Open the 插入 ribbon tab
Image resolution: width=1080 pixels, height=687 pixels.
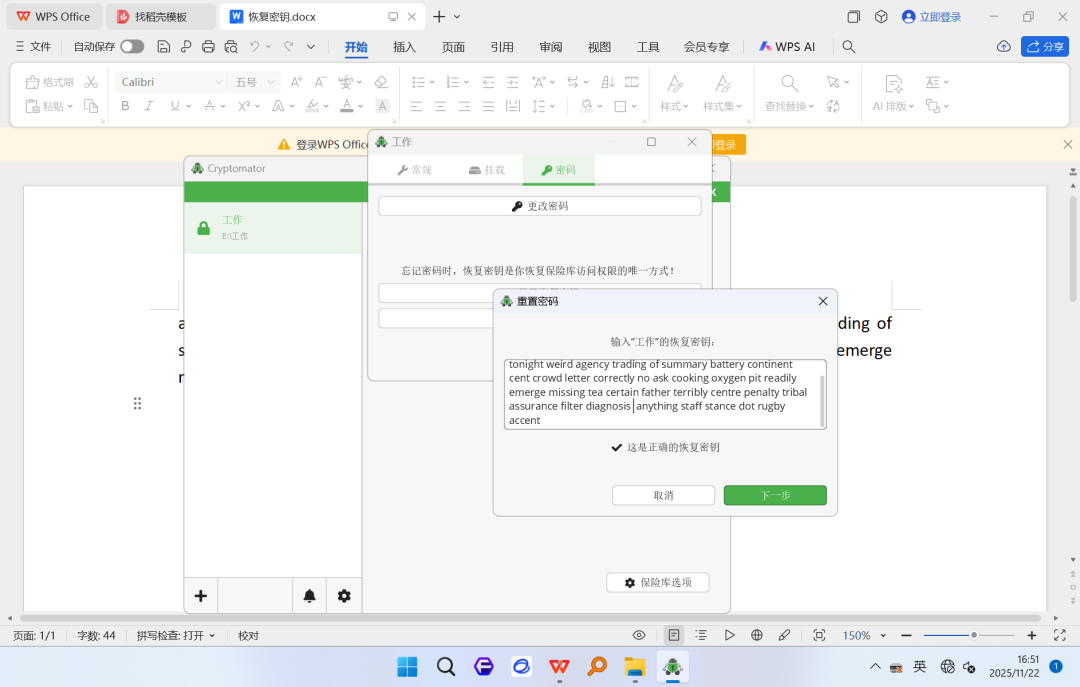click(404, 47)
